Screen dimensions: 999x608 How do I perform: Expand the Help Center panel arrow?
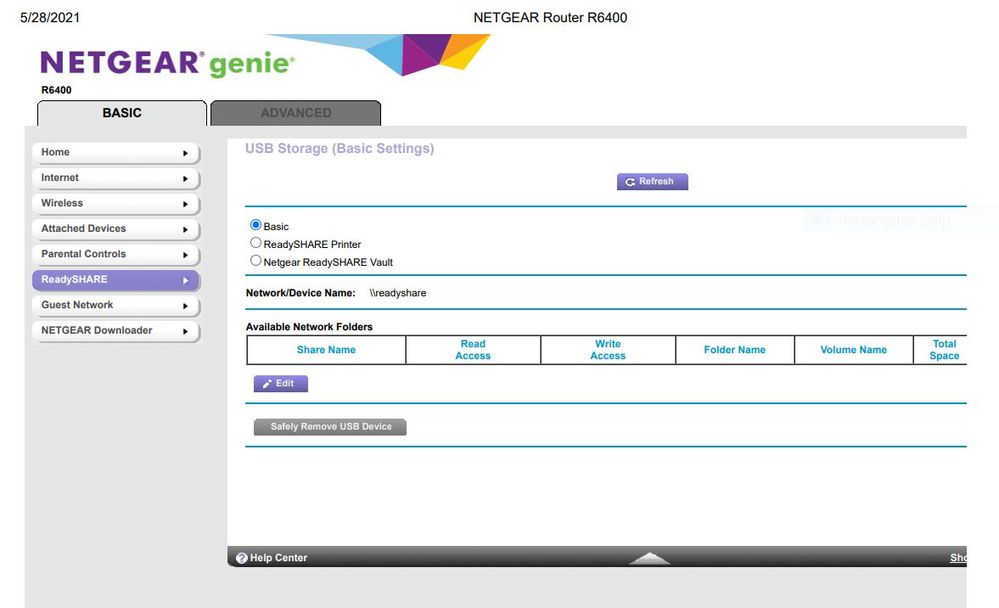649,558
